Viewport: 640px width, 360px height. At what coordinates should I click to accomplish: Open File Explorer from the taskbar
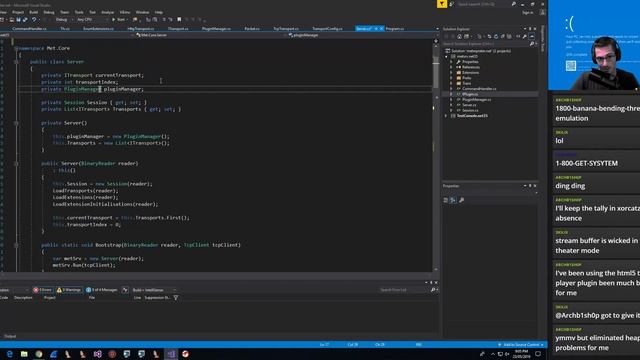click(x=24, y=354)
